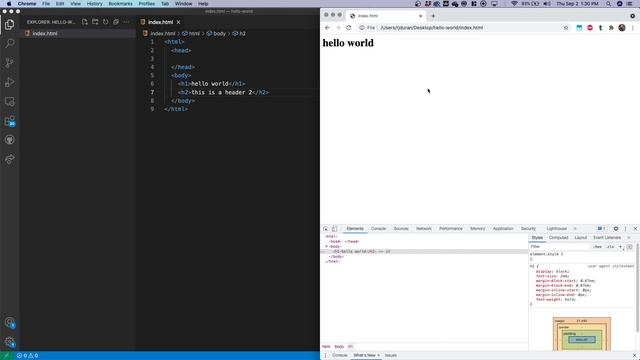Viewport: 640px width, 360px height.
Task: Create a new file in Explorer
Action: tap(84, 22)
